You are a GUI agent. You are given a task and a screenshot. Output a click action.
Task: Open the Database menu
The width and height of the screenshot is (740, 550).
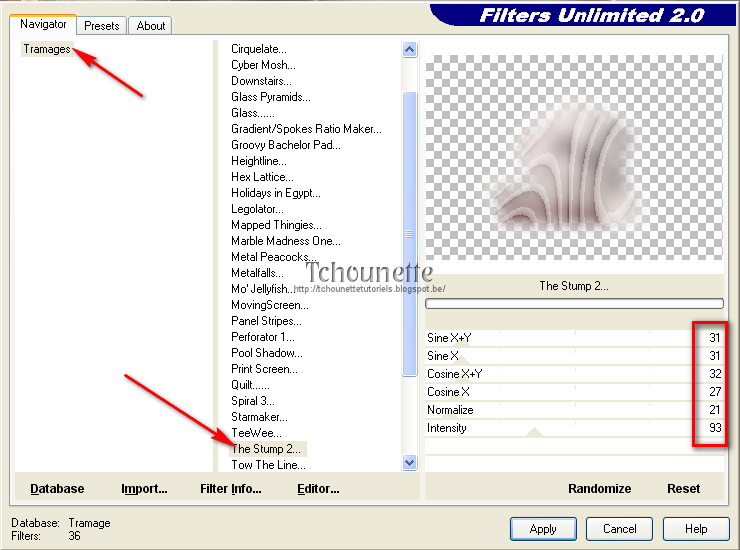pos(57,489)
